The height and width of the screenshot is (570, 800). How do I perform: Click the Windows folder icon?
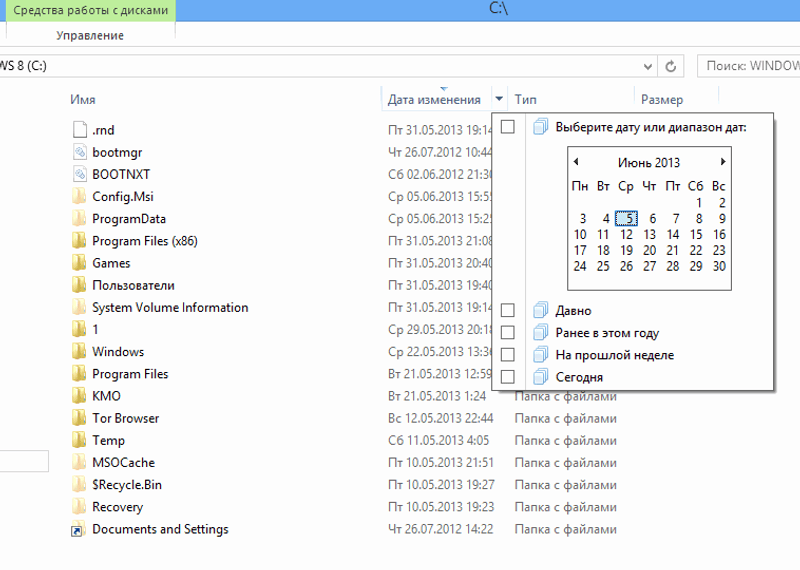[x=79, y=352]
